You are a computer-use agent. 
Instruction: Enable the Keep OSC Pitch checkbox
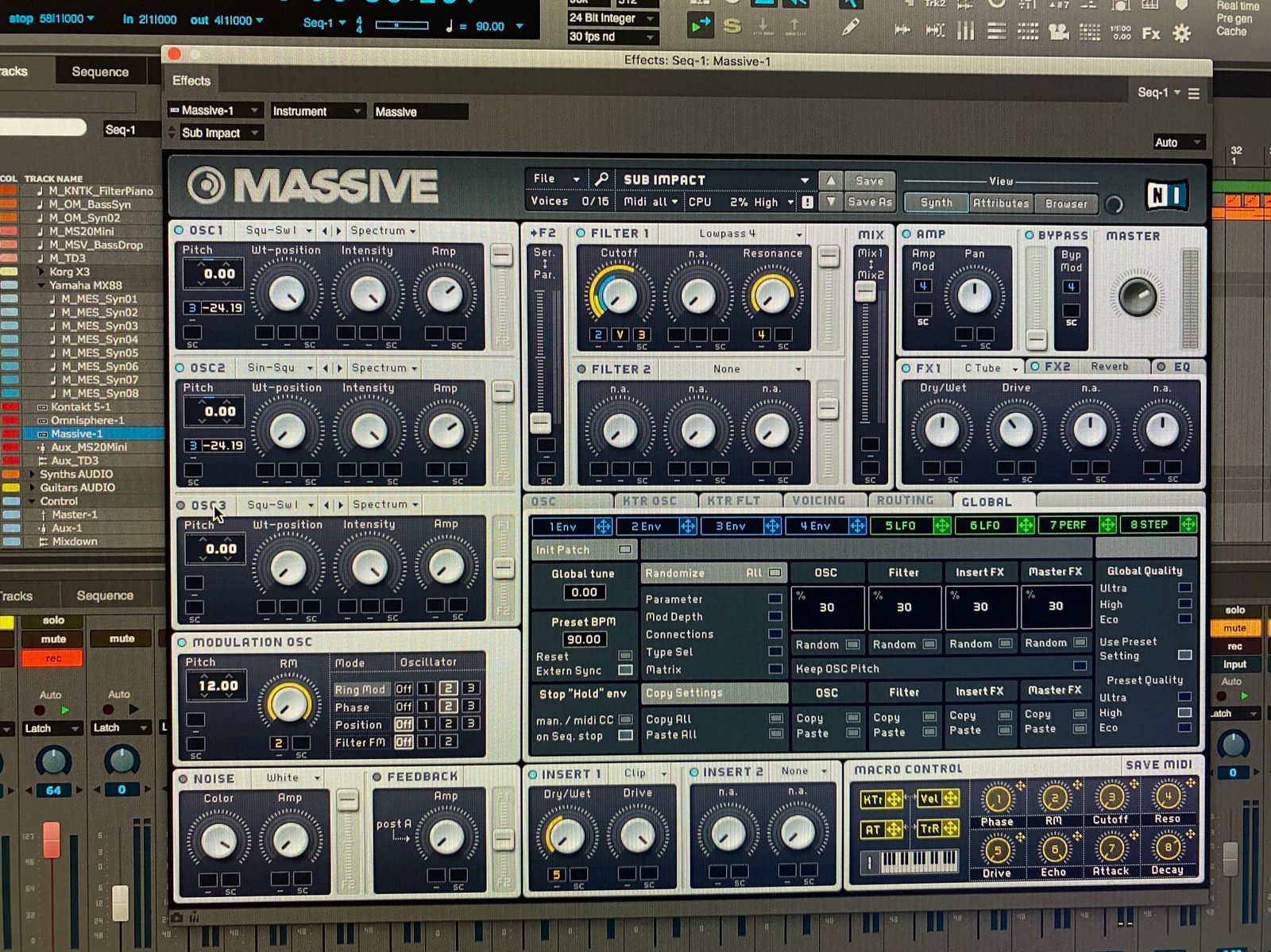click(1079, 666)
